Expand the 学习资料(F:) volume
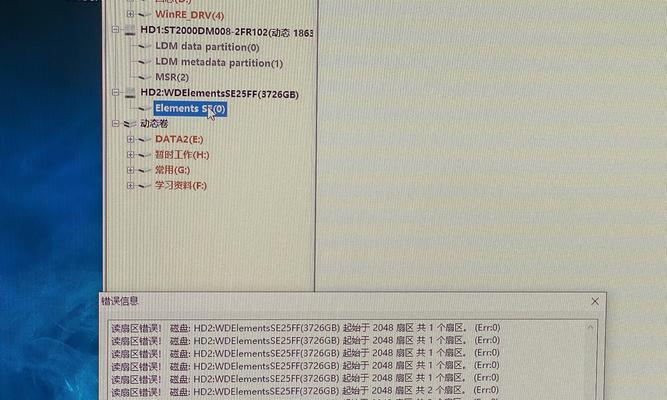The width and height of the screenshot is (667, 400). pos(131,186)
